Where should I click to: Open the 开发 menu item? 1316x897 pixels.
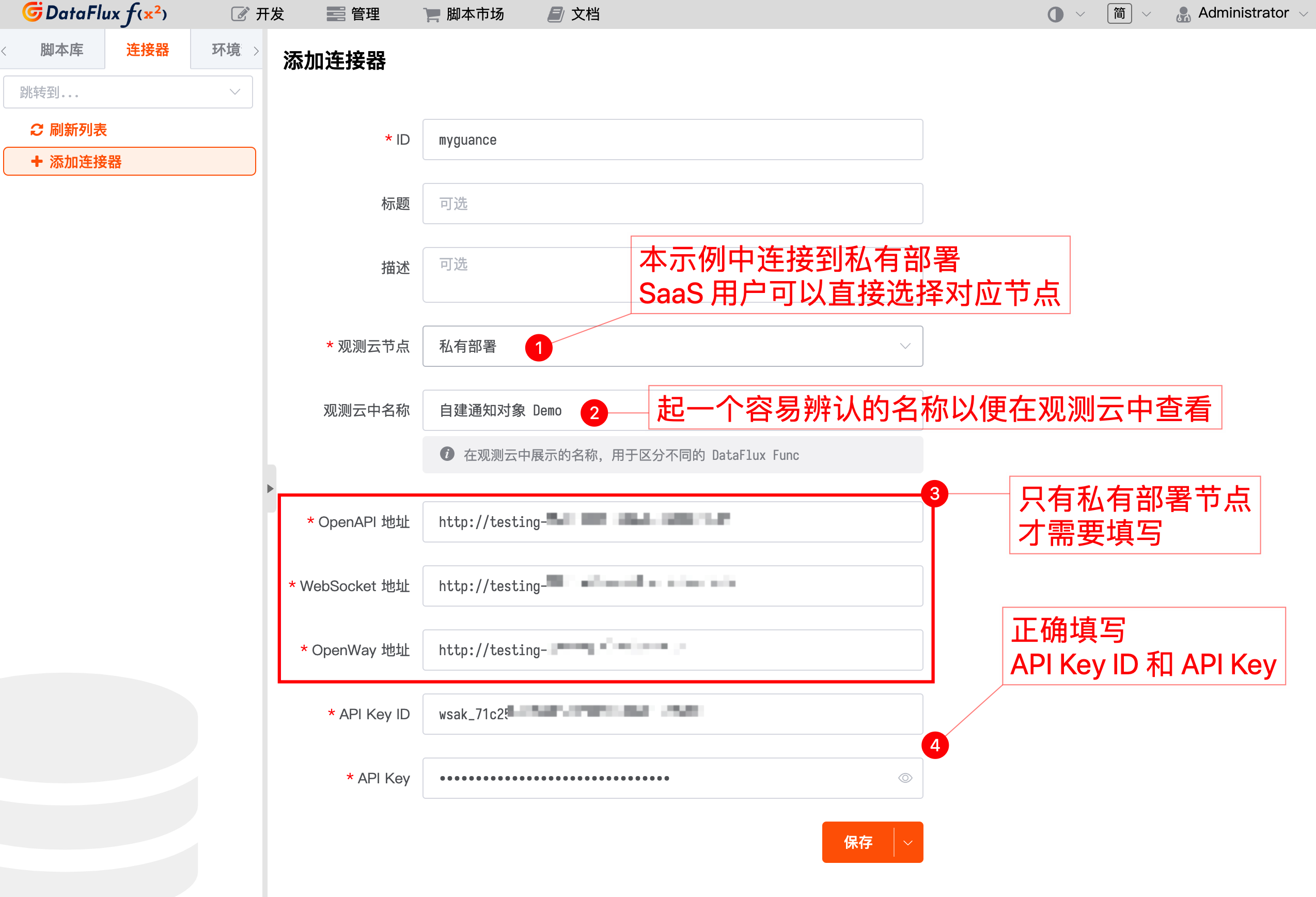point(257,14)
